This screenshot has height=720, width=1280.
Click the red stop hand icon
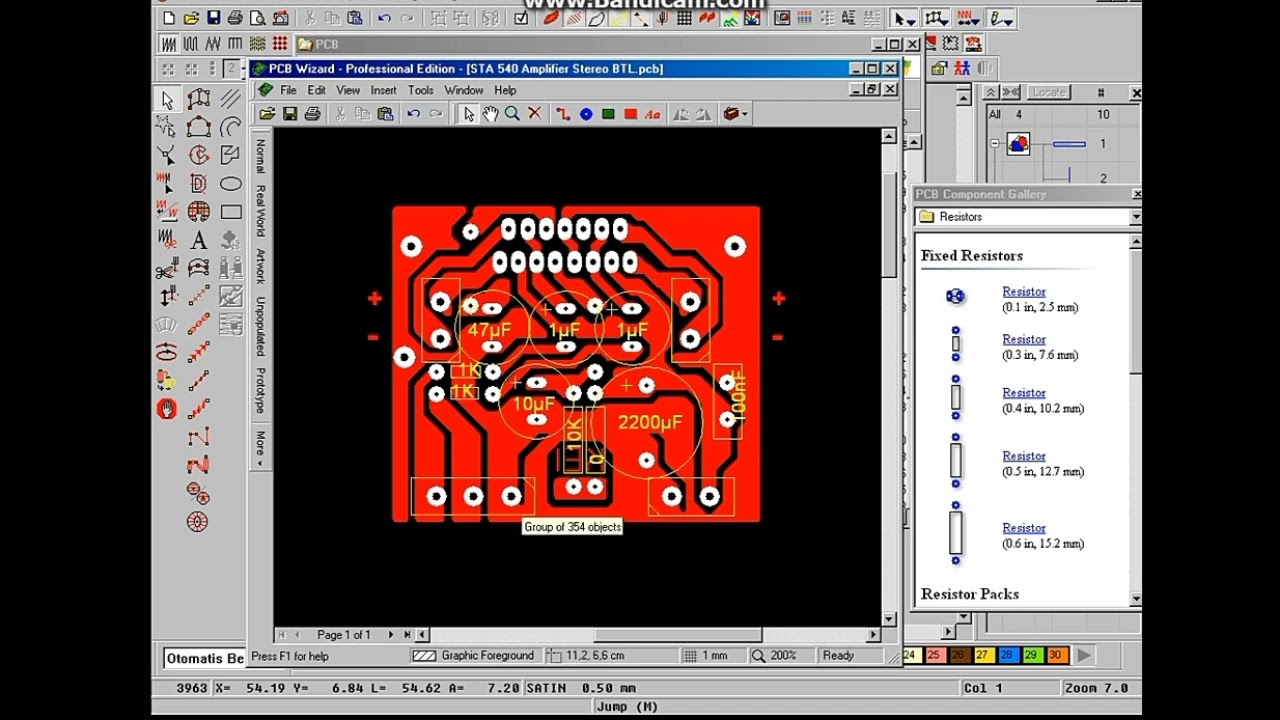[166, 409]
